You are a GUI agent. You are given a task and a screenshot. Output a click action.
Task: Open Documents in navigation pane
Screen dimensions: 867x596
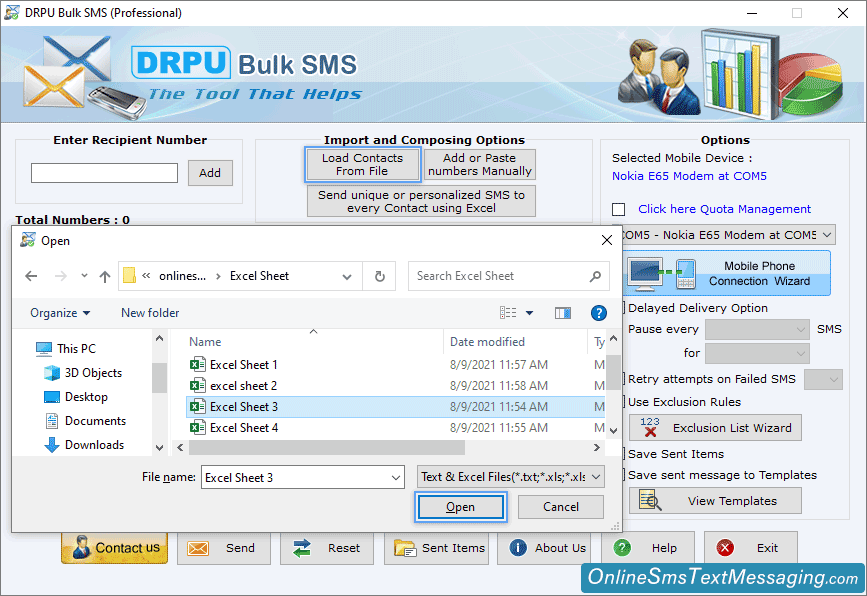tap(86, 421)
